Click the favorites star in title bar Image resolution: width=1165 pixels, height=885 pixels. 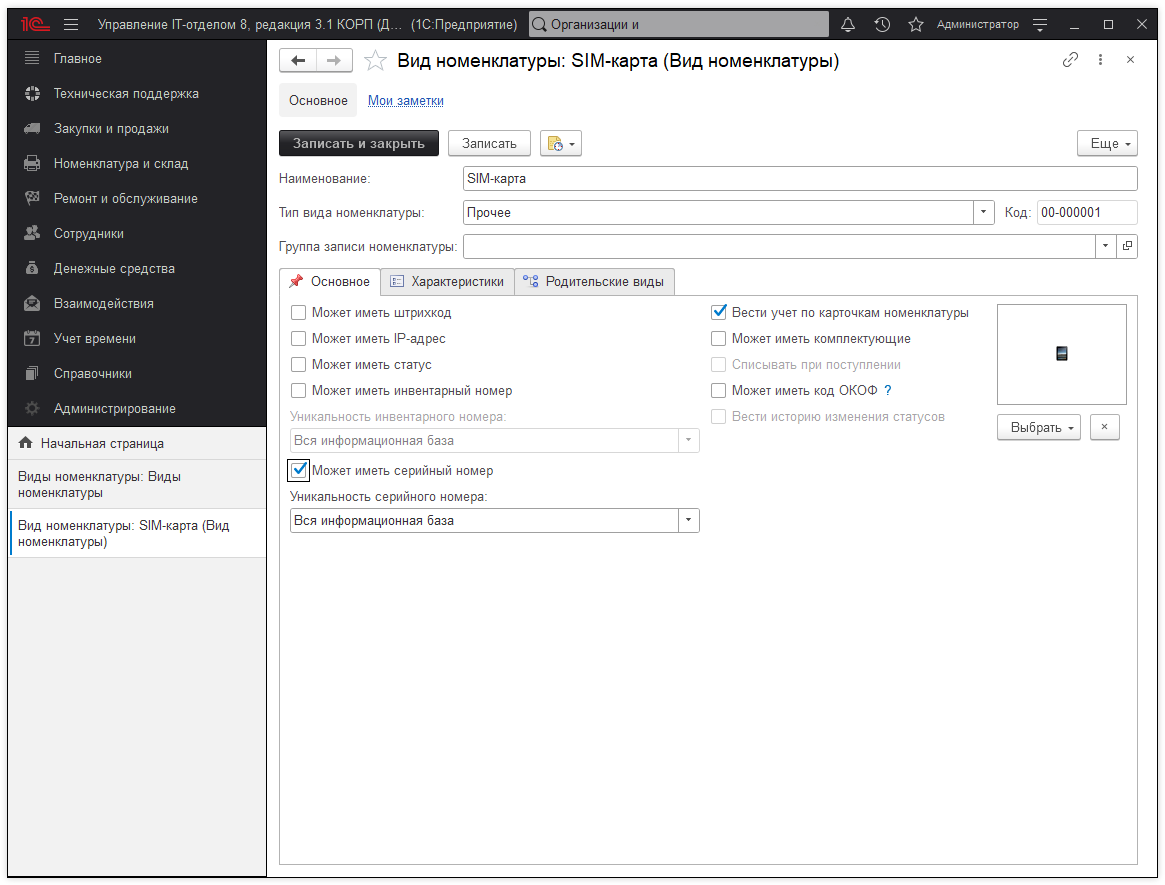tap(914, 24)
